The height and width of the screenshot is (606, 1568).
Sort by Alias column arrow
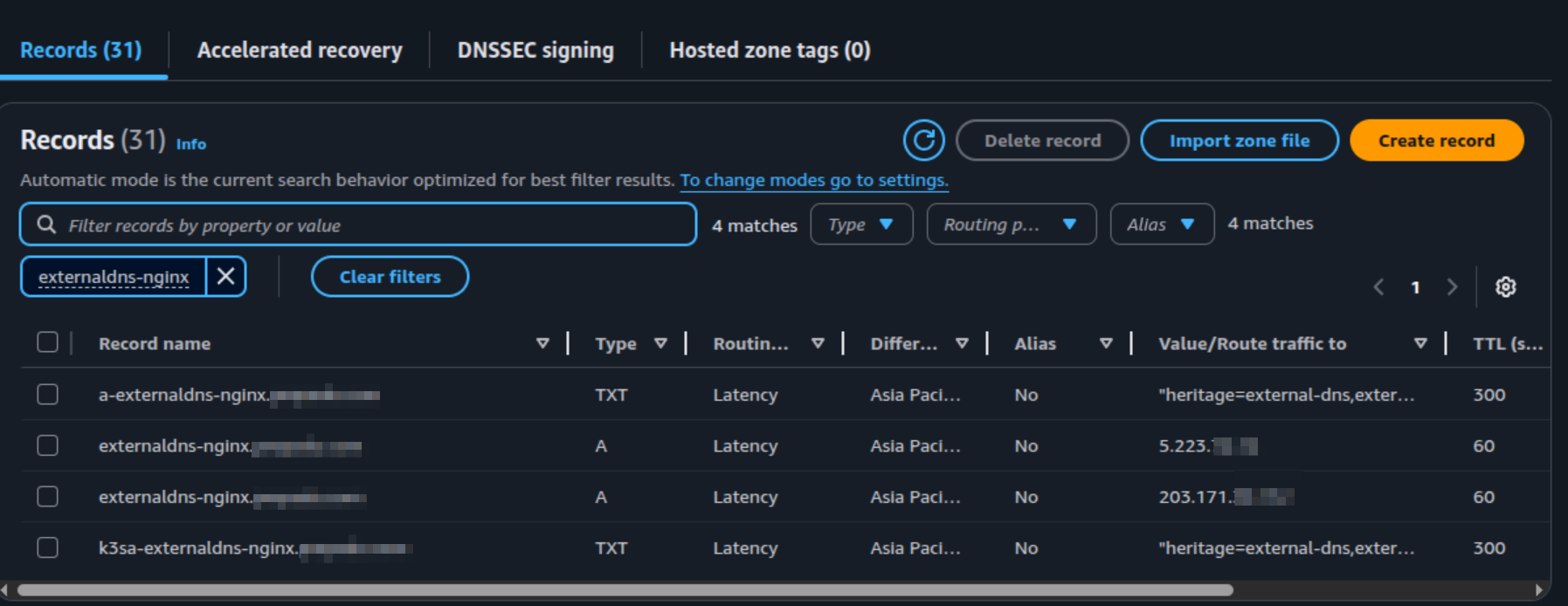(x=1106, y=344)
